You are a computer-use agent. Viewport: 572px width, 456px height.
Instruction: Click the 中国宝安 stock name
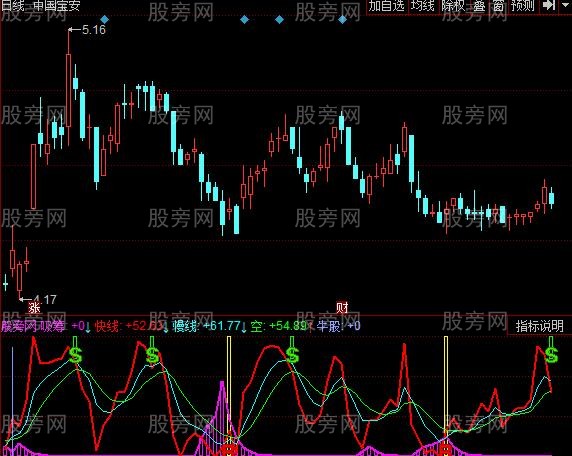click(57, 5)
